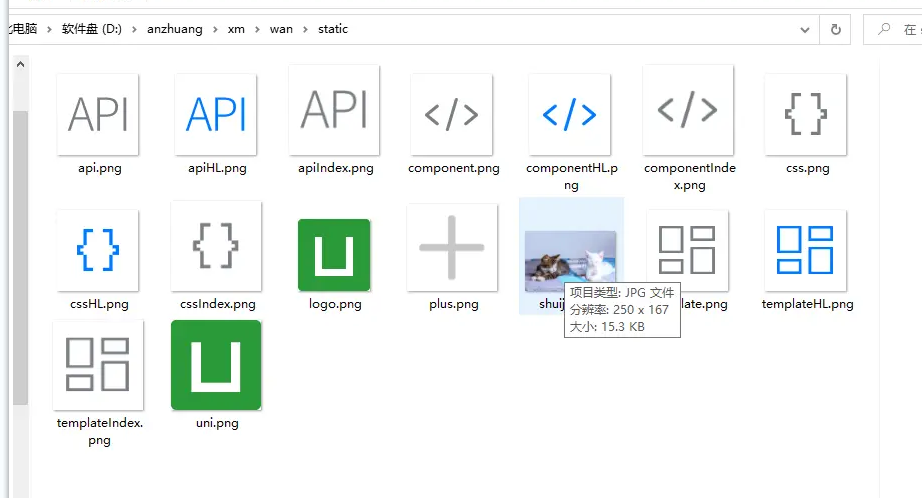922x498 pixels.
Task: Click the scrollbar up arrow in left pane
Action: click(x=20, y=64)
